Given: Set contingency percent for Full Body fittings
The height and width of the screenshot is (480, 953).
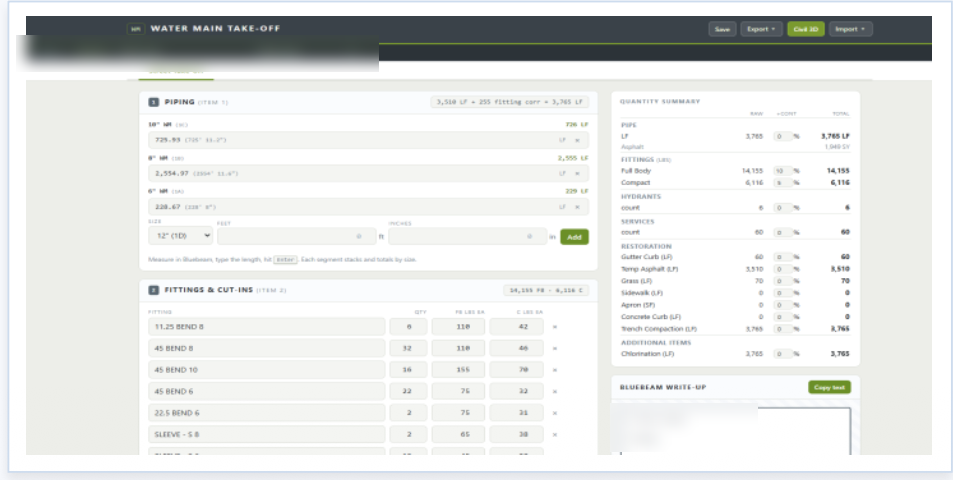Looking at the screenshot, I should pyautogui.click(x=782, y=171).
